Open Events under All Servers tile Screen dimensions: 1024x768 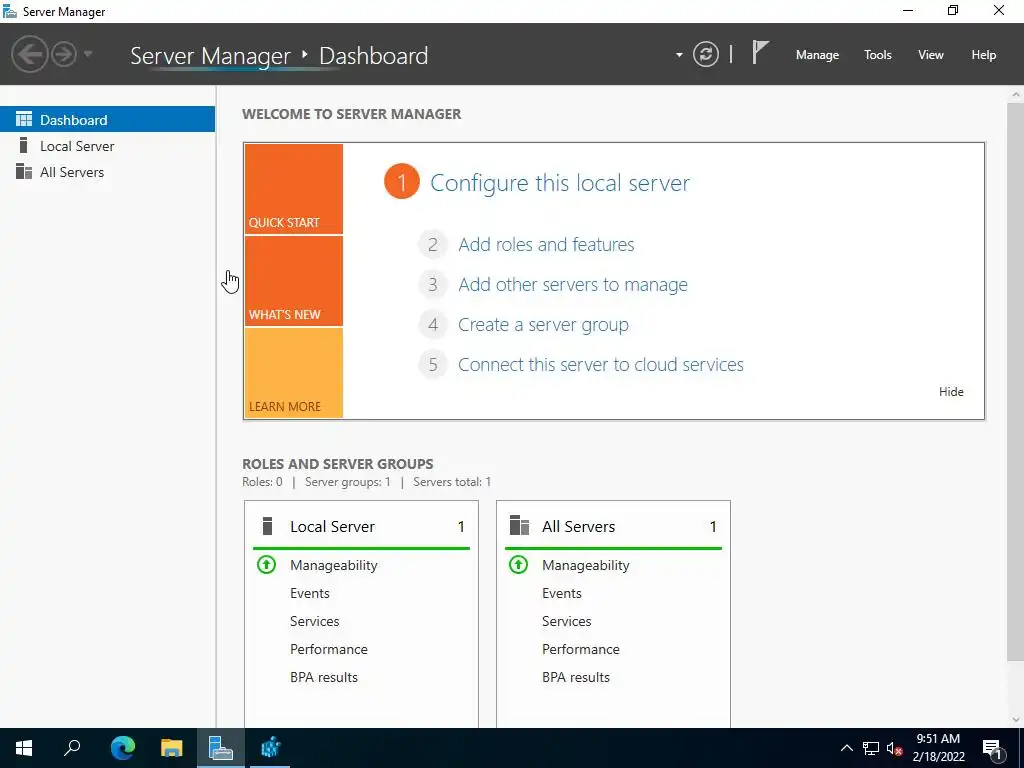562,593
